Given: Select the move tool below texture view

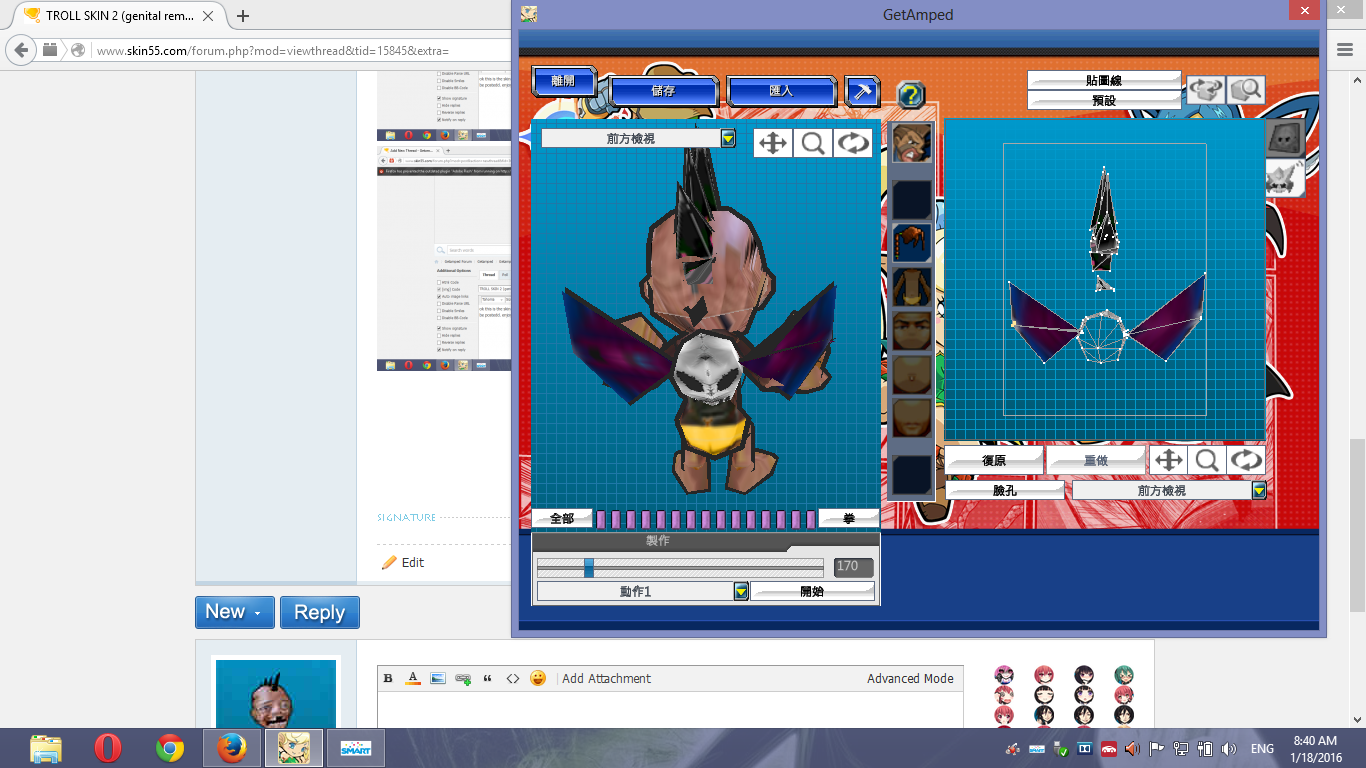Looking at the screenshot, I should click(1167, 460).
